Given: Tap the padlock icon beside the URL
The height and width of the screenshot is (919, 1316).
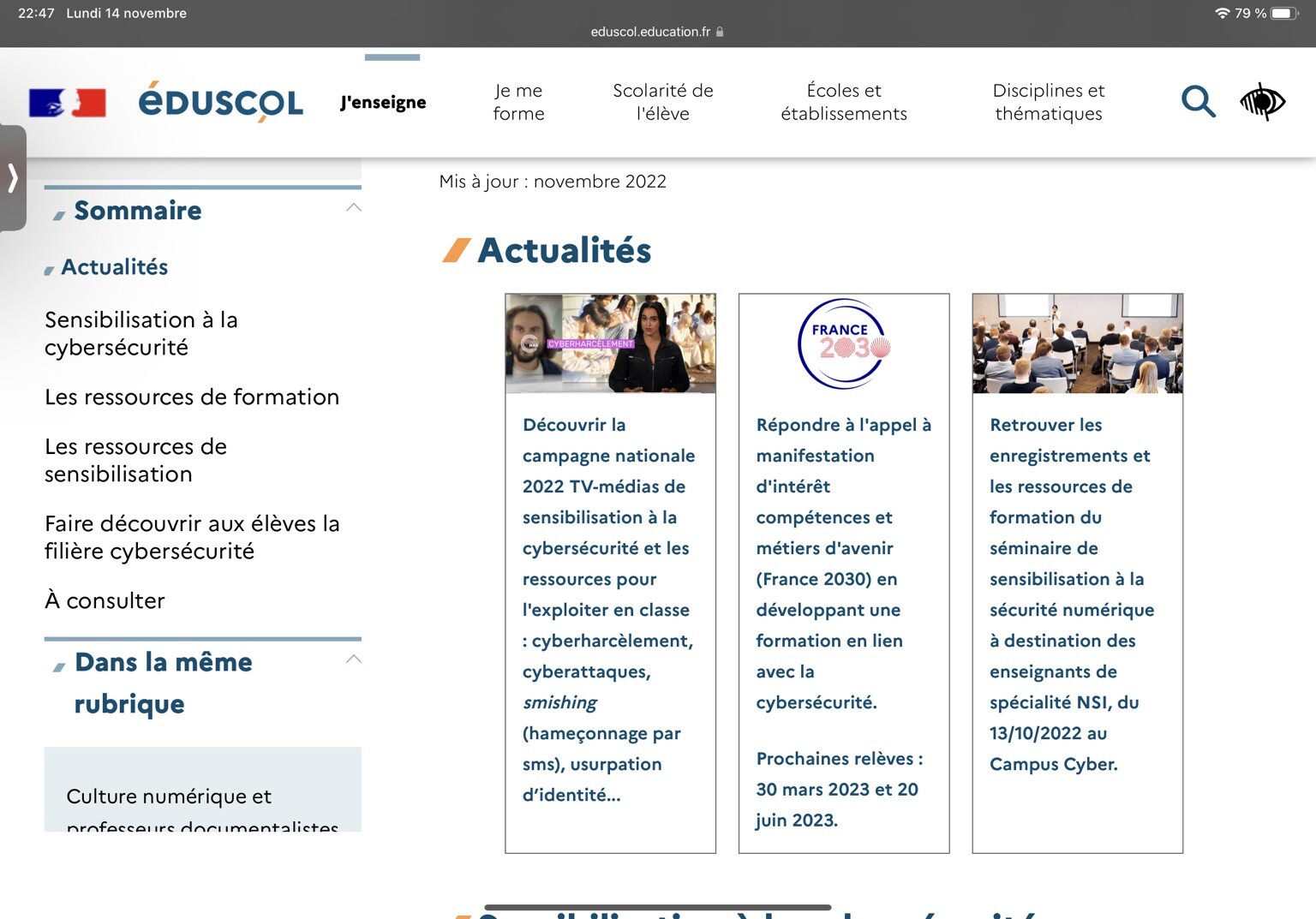Looking at the screenshot, I should tap(720, 32).
